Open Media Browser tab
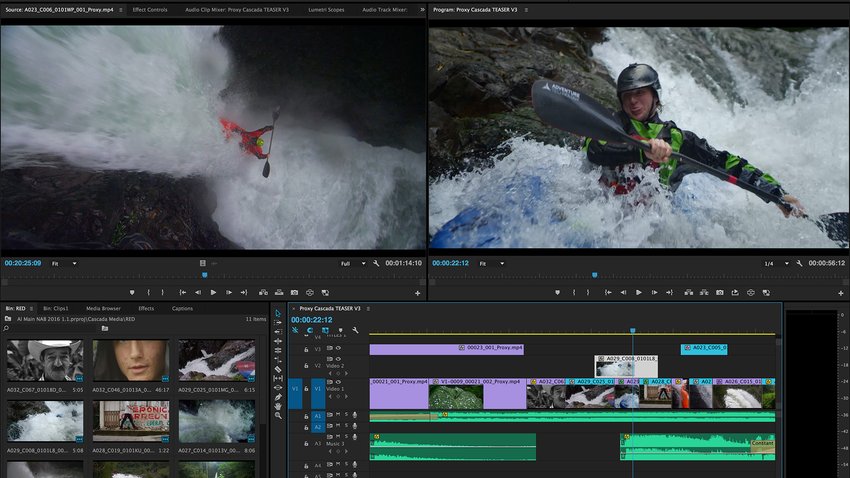 coord(103,308)
